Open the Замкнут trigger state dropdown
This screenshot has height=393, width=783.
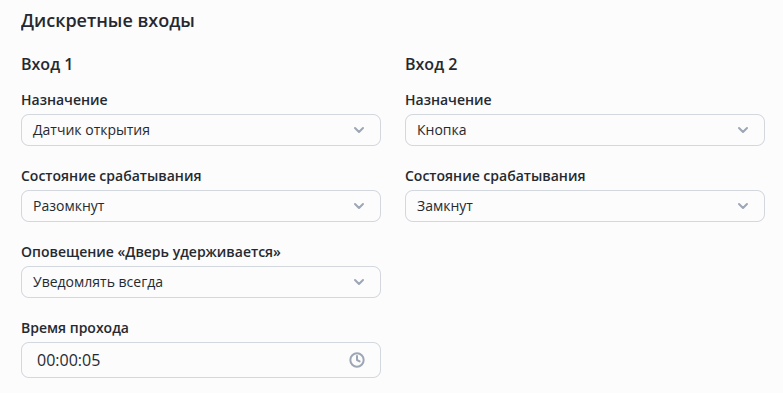585,206
